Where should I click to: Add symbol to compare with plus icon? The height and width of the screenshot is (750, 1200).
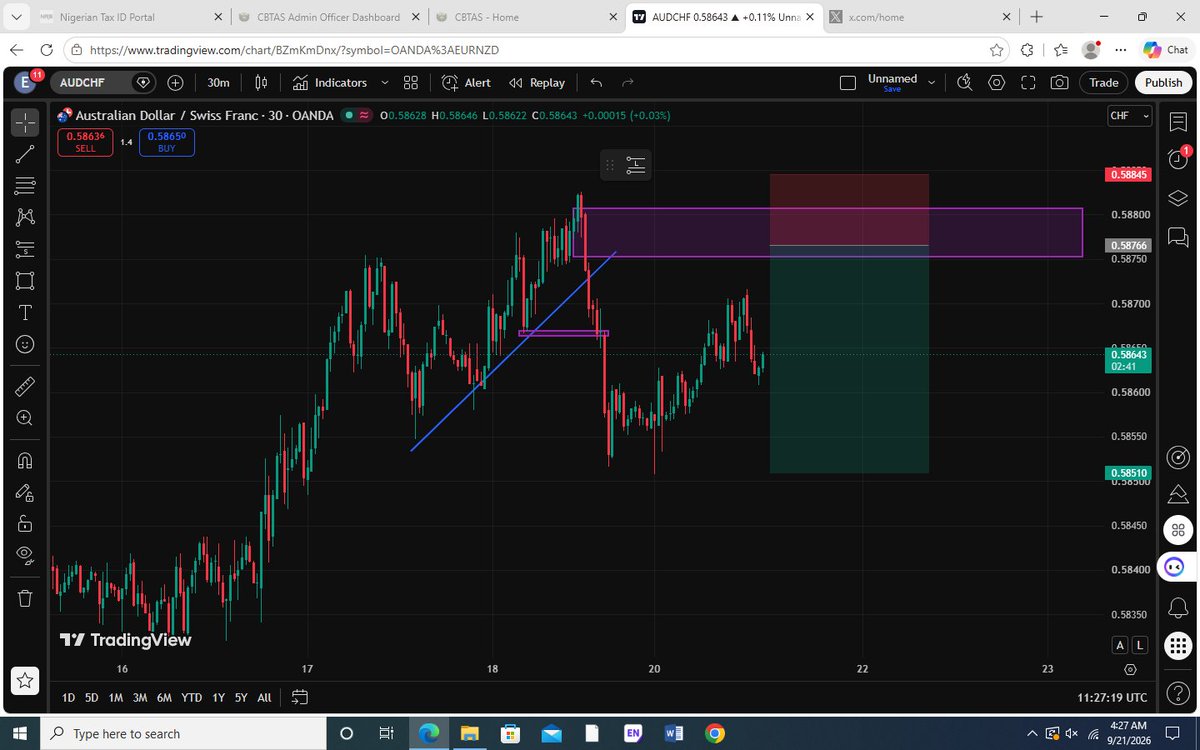coord(176,83)
